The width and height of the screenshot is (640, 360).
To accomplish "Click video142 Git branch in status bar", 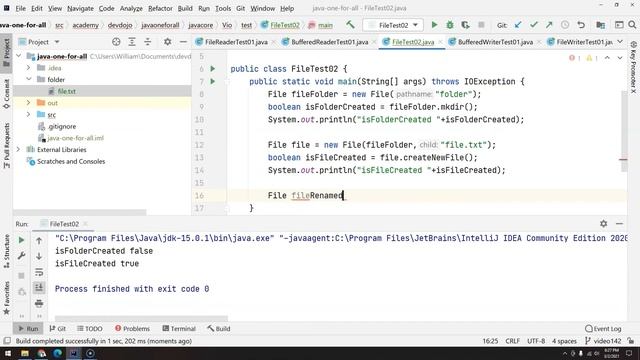I will pyautogui.click(x=603, y=341).
